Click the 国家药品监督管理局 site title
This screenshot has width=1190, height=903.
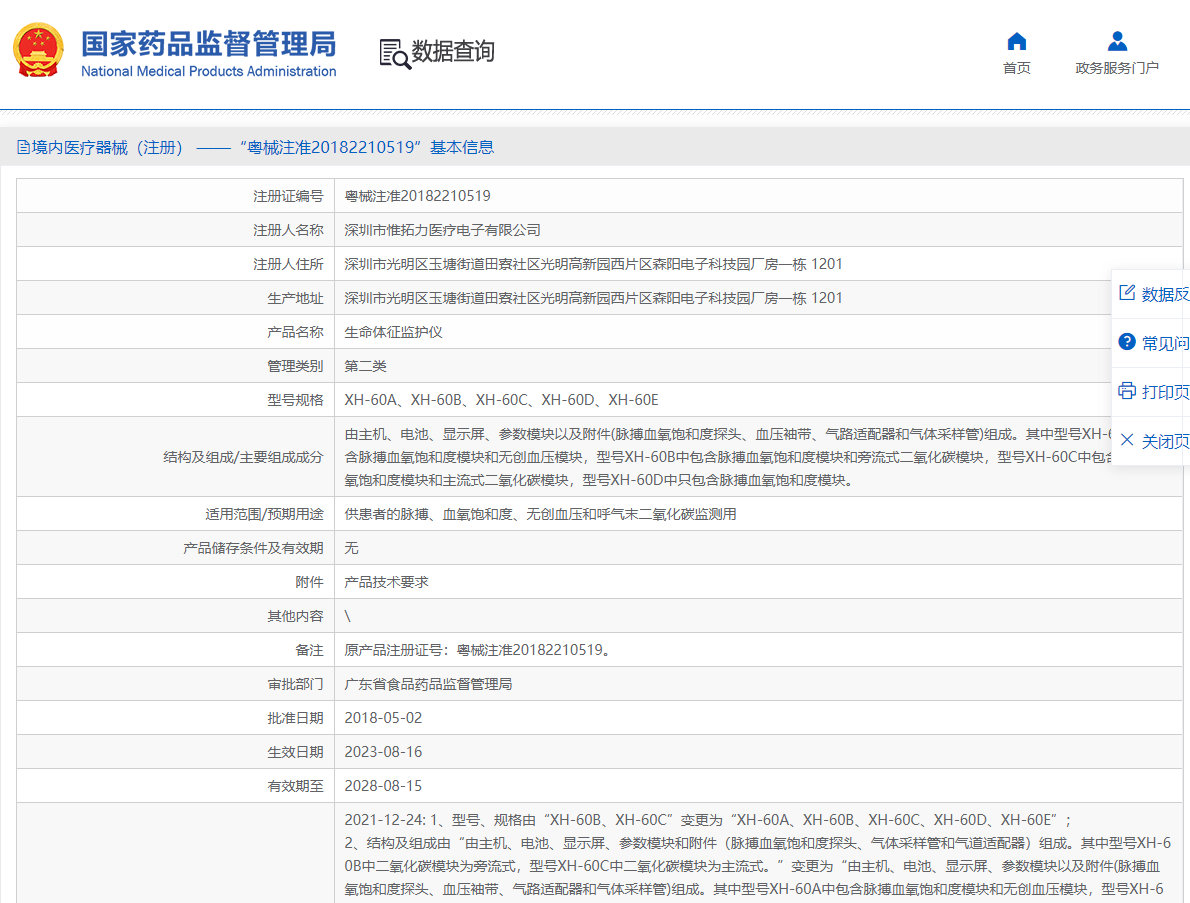(209, 44)
